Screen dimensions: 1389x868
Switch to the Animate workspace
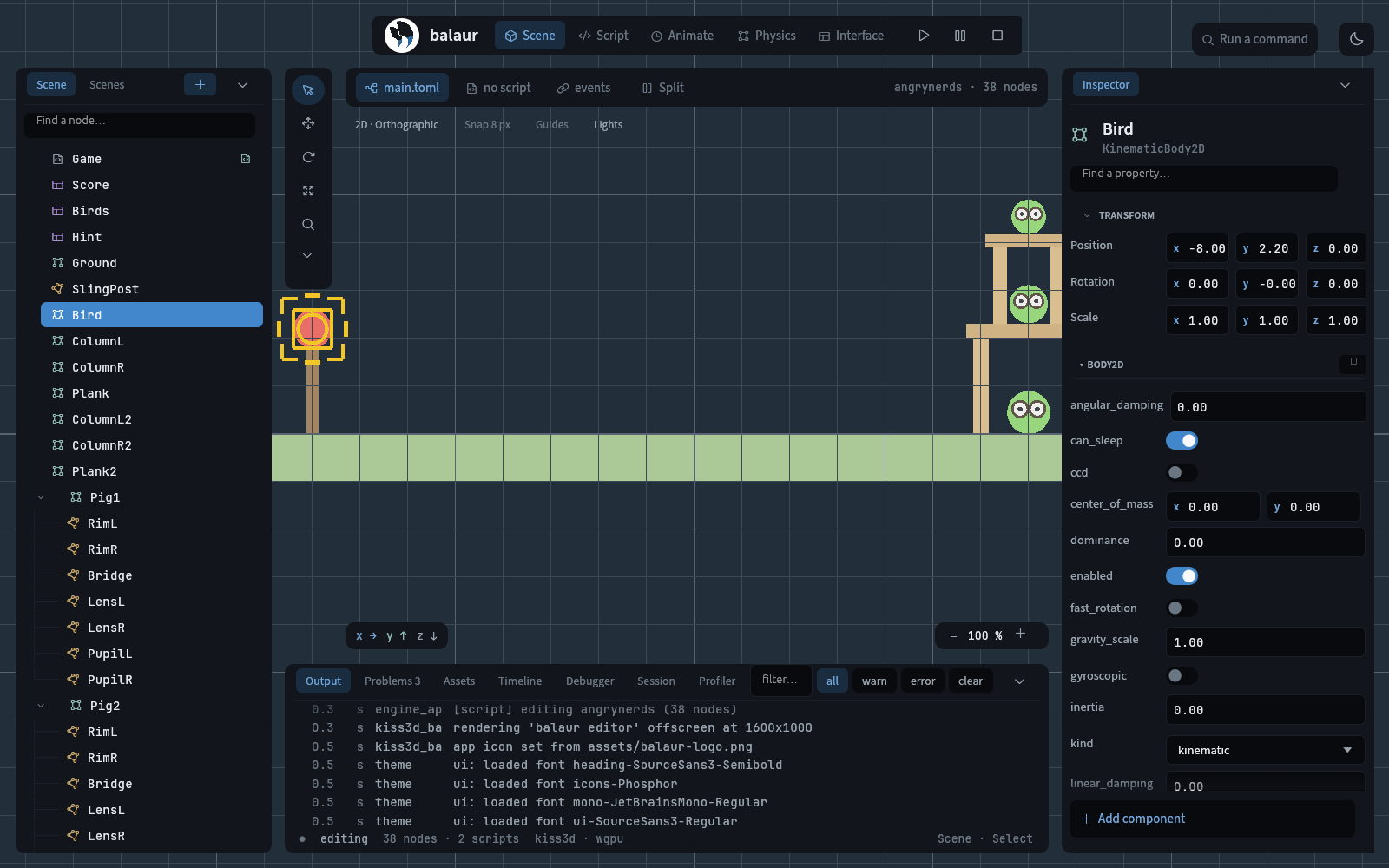682,36
